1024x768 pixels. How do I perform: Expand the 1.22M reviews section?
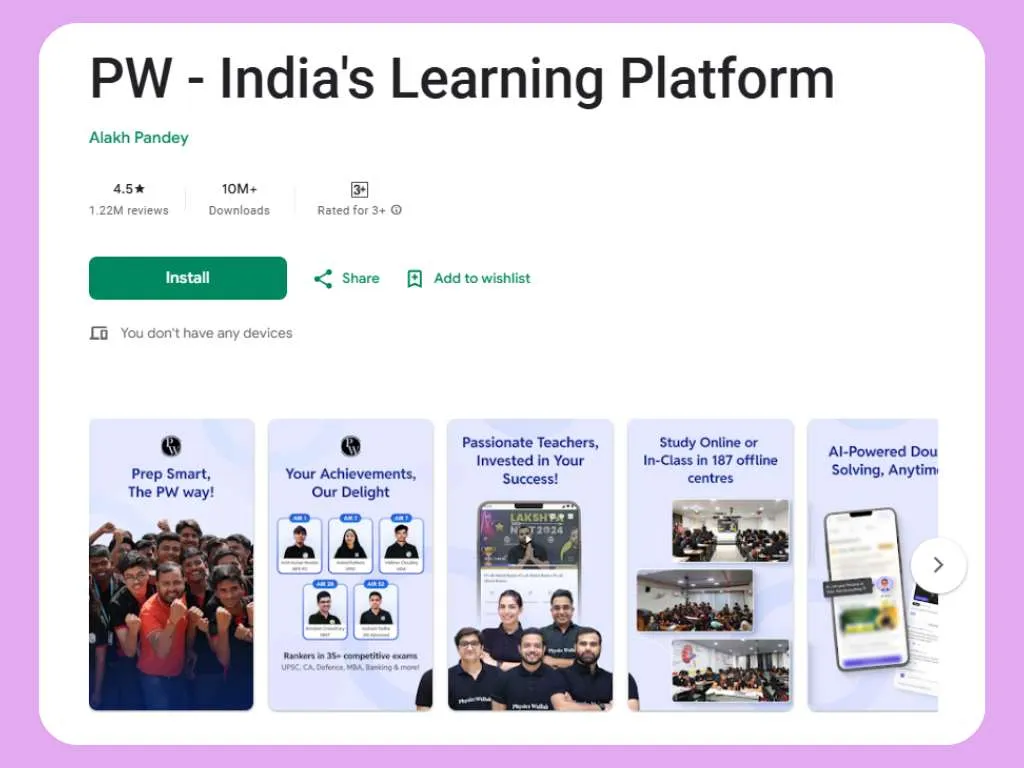pos(129,199)
